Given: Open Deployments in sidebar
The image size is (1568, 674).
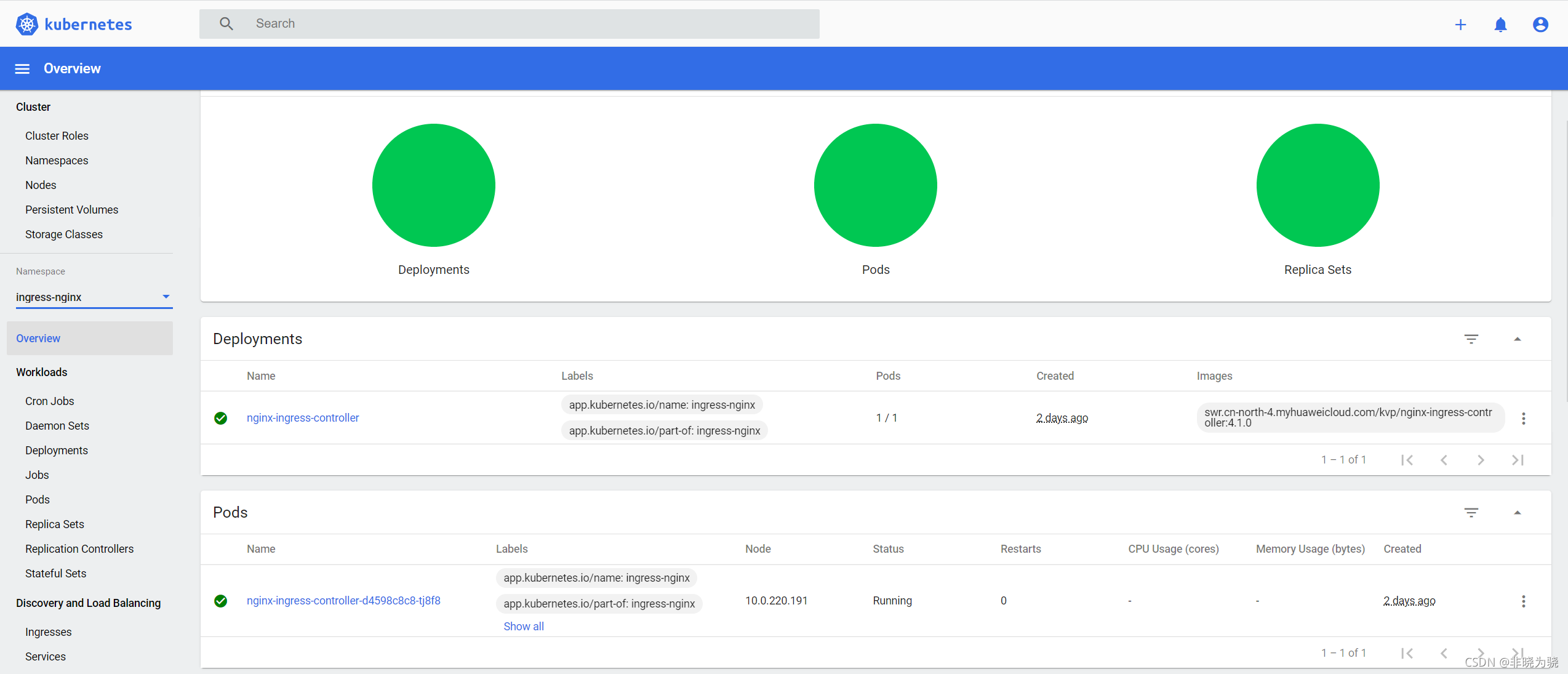Looking at the screenshot, I should click(57, 450).
